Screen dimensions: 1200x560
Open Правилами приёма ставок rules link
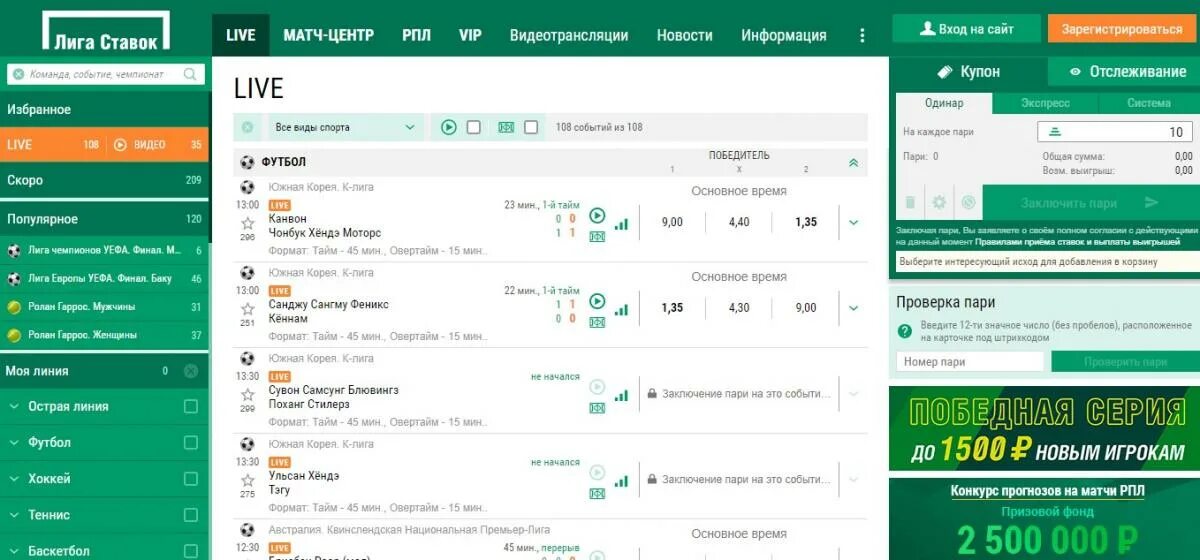pos(1078,241)
